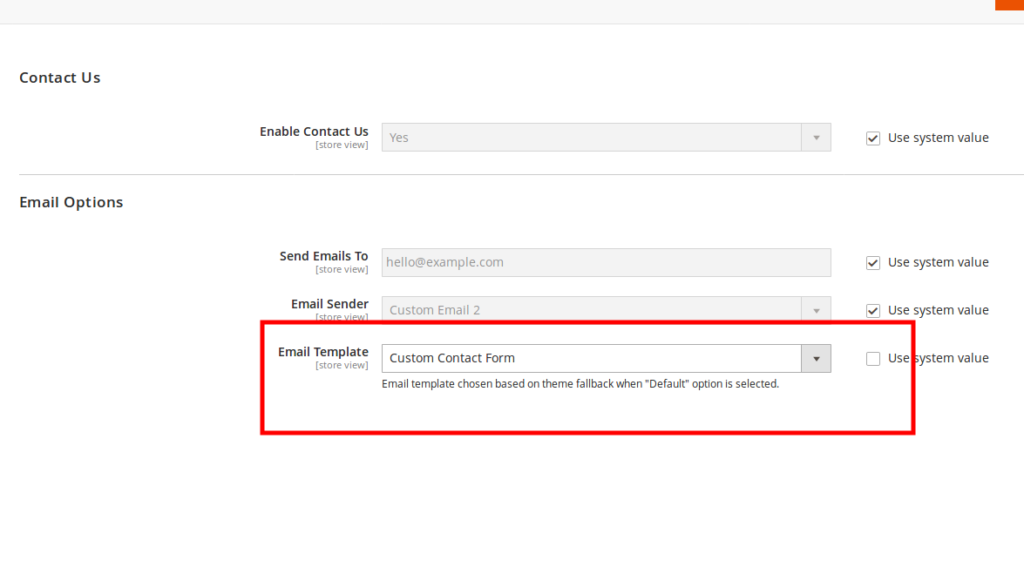Click the Send Emails To label

coord(324,256)
